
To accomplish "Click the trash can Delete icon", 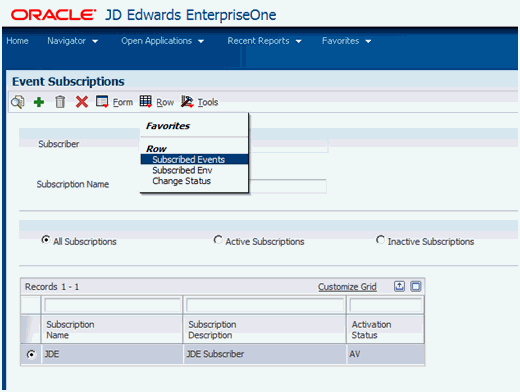I will [60, 102].
